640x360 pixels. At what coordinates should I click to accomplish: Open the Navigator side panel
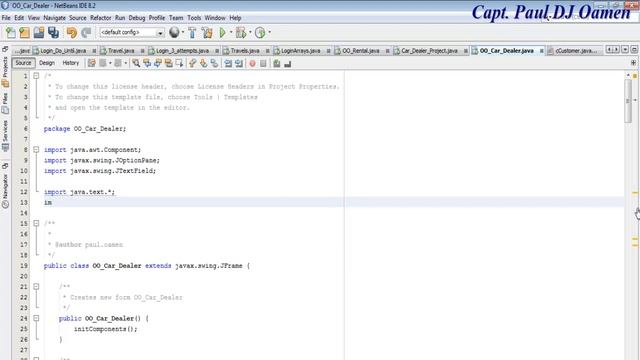[x=5, y=191]
